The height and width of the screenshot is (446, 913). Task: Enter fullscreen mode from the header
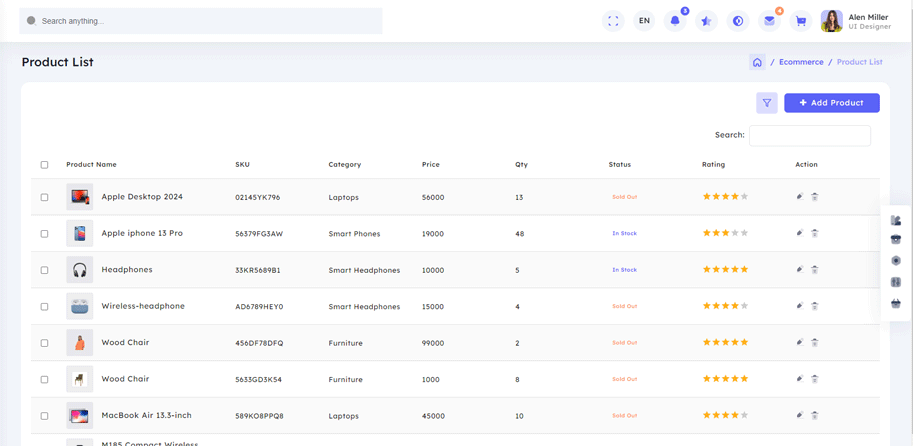[x=613, y=21]
